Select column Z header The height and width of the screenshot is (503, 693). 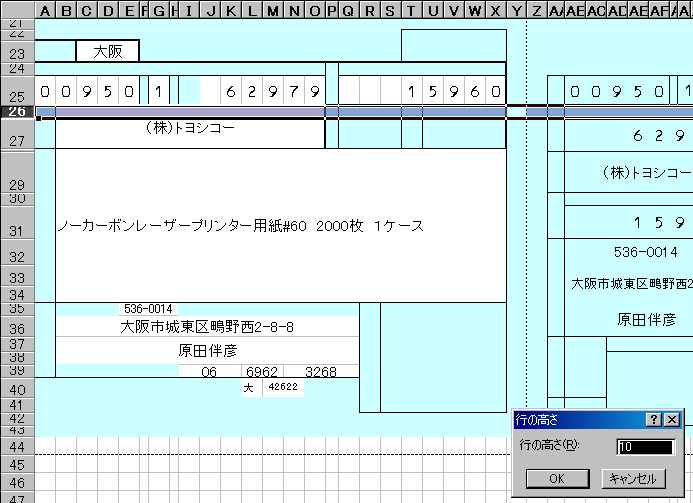pos(537,11)
